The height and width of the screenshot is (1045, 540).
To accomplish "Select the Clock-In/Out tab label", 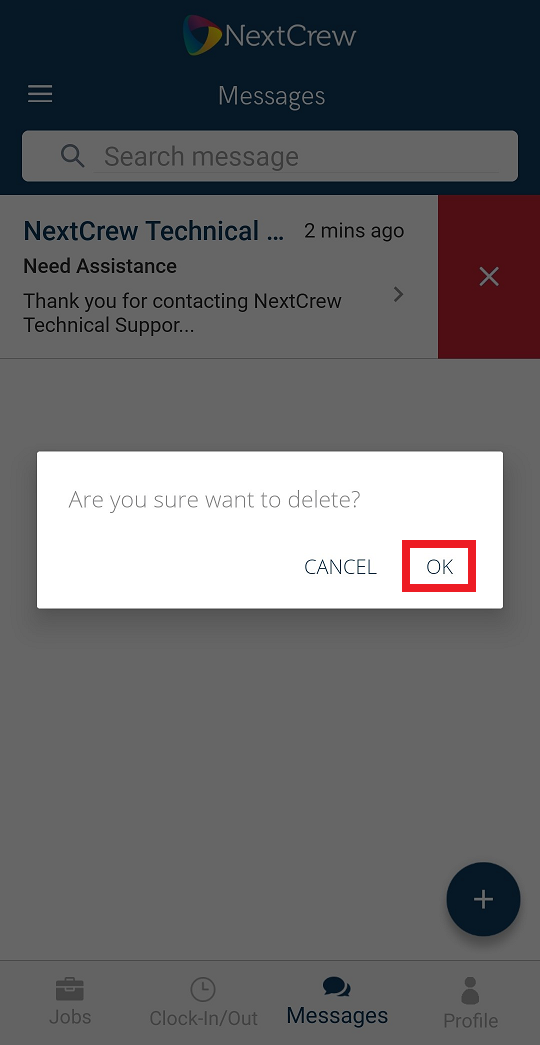I will [x=203, y=1018].
